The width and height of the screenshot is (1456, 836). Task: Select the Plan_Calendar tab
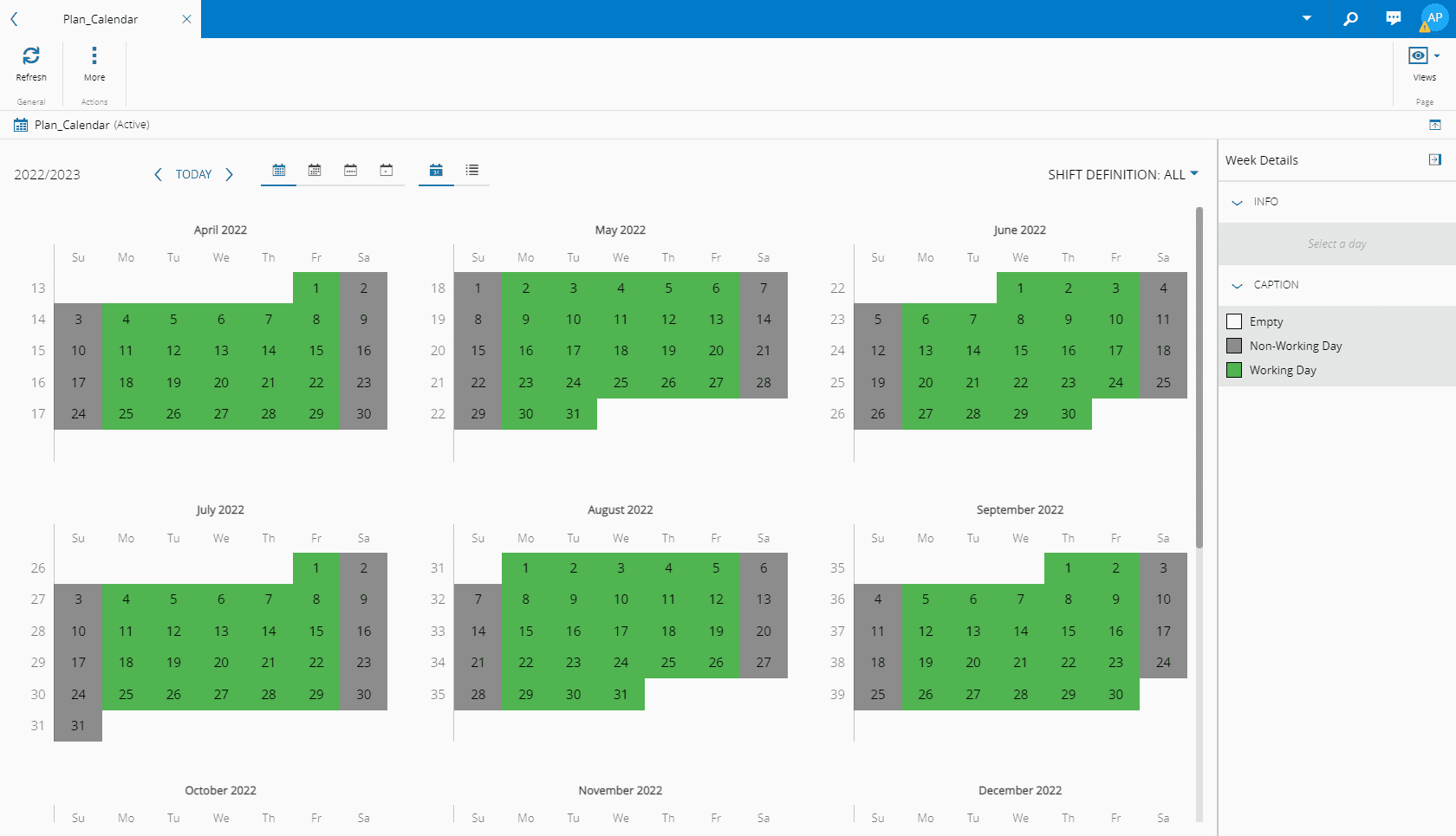[x=101, y=19]
